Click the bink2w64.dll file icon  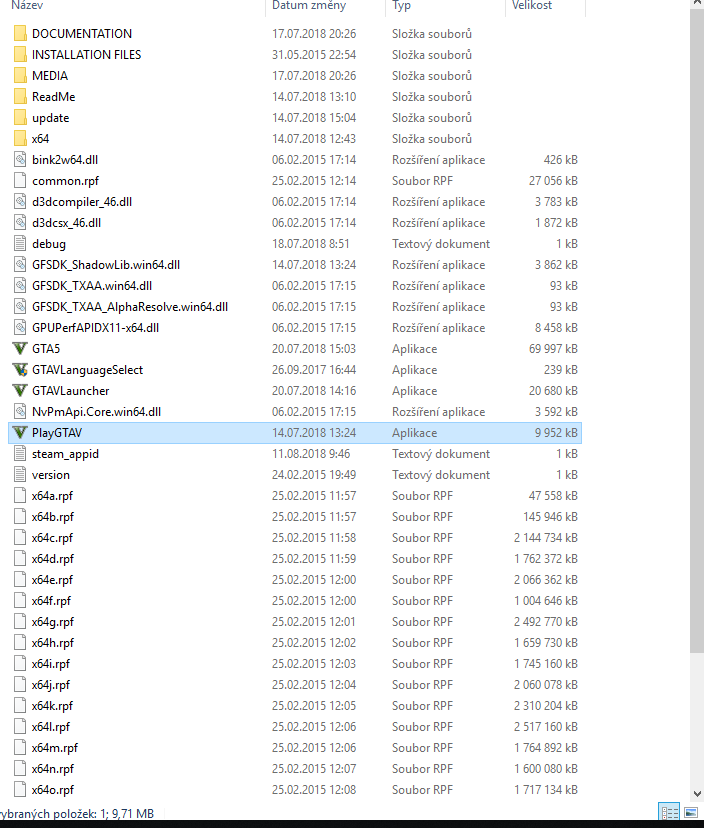(x=20, y=159)
